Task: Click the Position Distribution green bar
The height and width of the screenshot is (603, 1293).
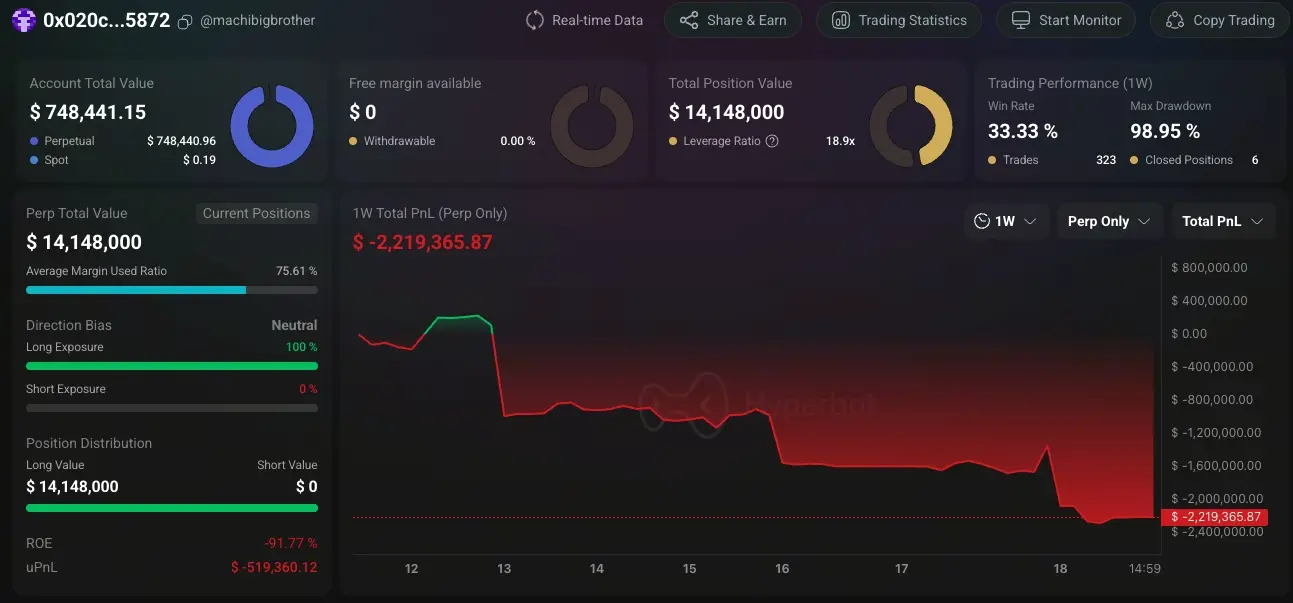Action: coord(172,508)
